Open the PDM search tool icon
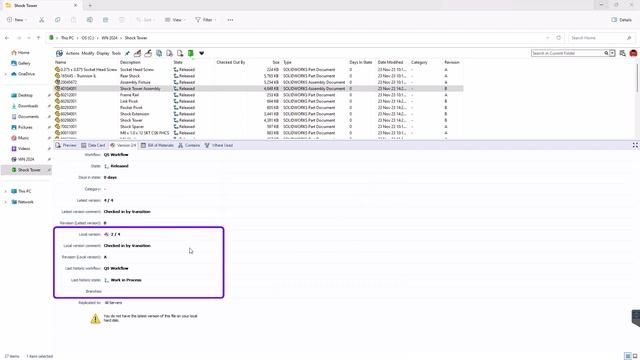The width and height of the screenshot is (640, 360). click(x=622, y=53)
